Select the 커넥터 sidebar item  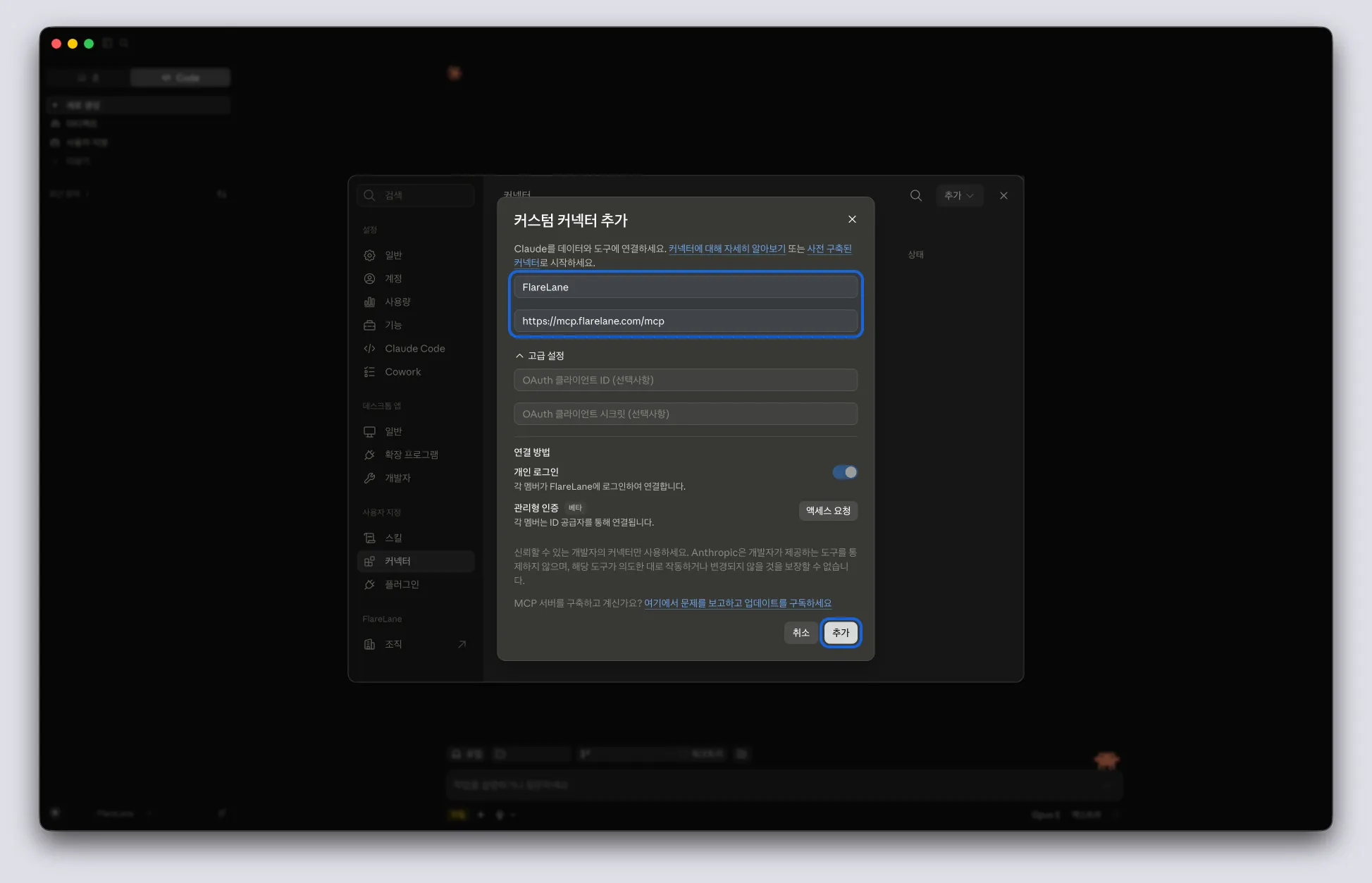416,561
